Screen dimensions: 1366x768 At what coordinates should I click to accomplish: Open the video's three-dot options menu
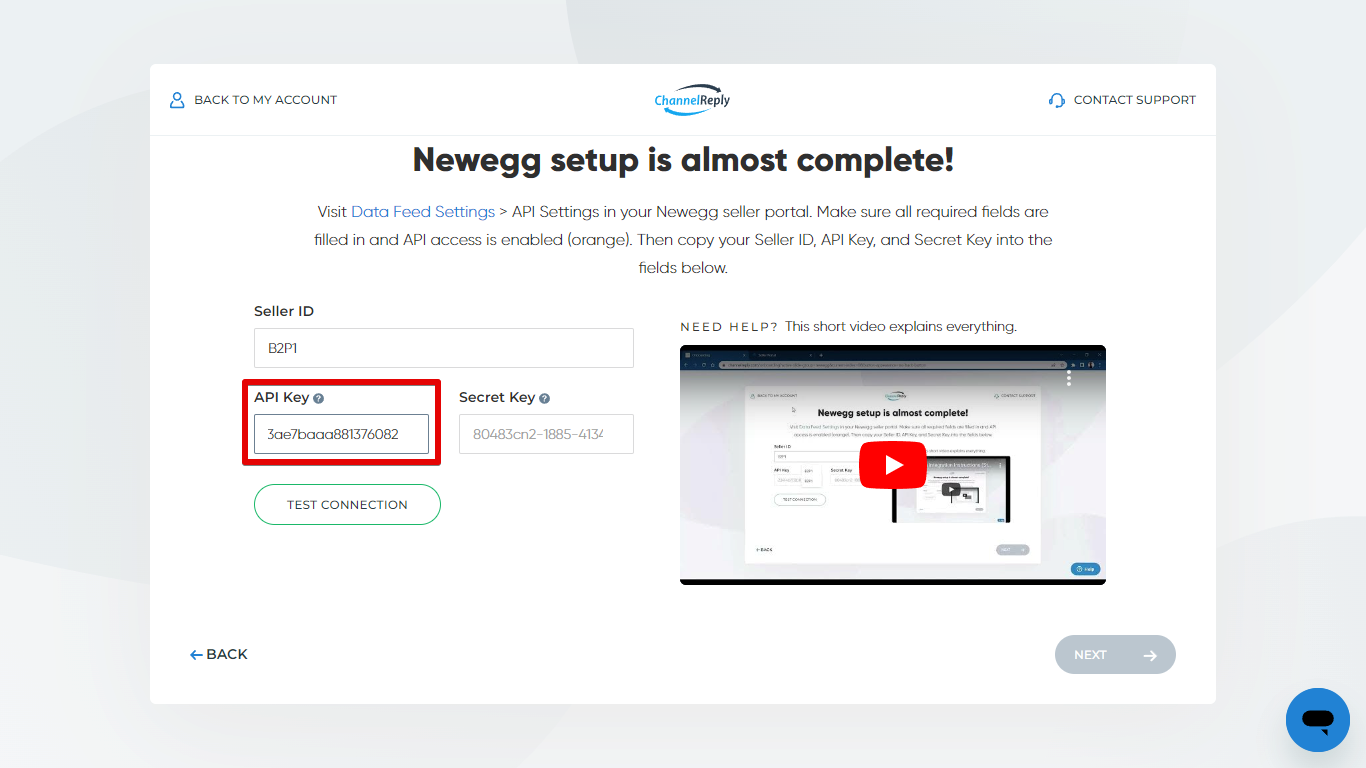coord(1069,377)
